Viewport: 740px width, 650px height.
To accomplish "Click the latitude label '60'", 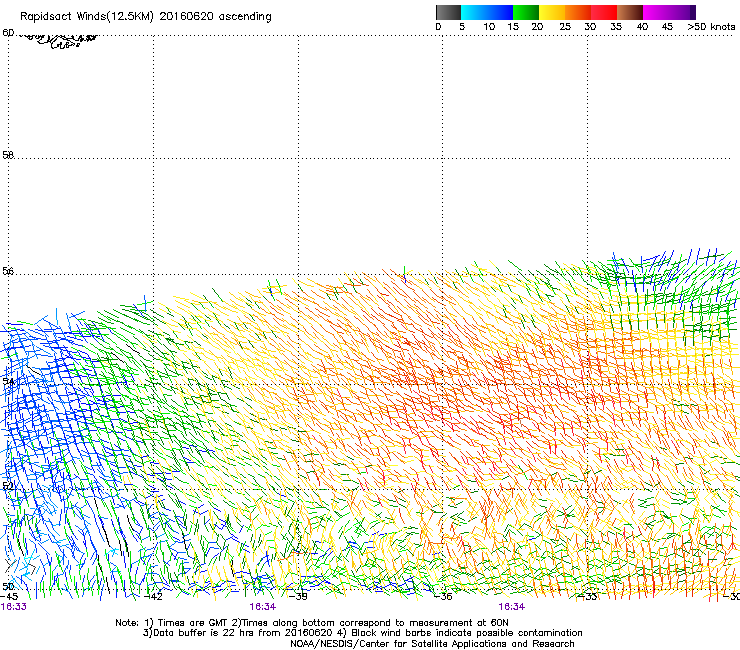I will coord(8,33).
